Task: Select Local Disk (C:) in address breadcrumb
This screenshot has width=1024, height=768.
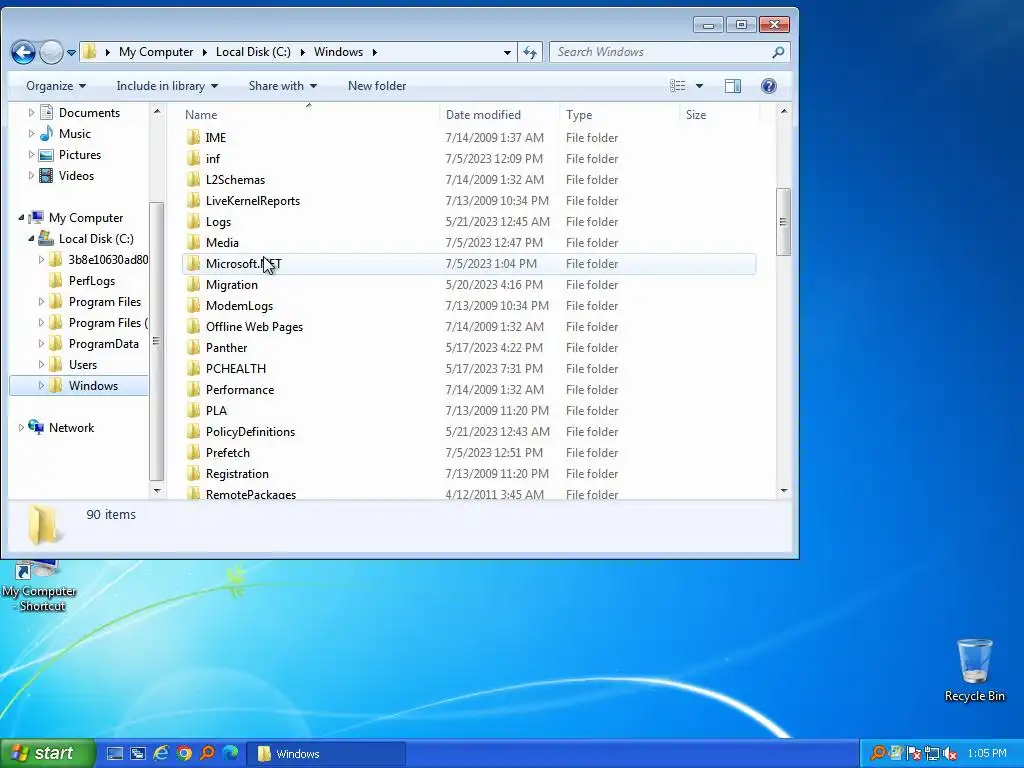Action: pos(253,52)
